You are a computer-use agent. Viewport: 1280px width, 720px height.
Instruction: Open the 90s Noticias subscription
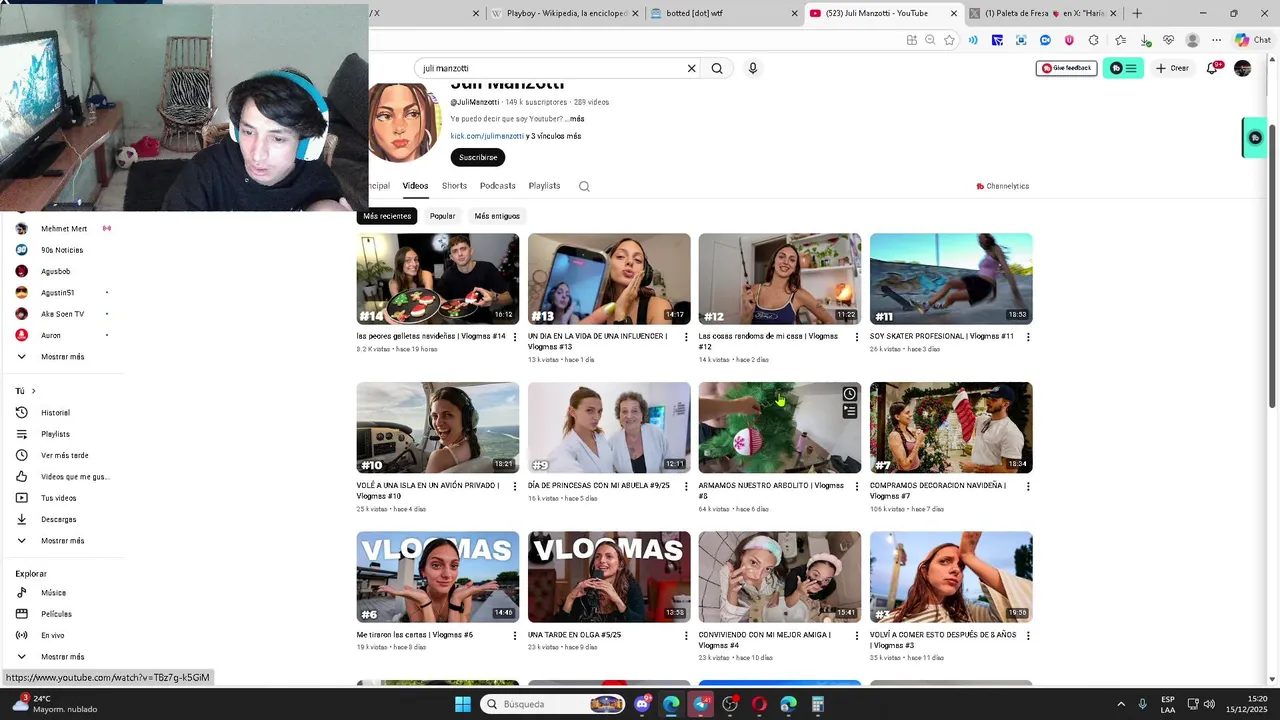click(x=62, y=250)
